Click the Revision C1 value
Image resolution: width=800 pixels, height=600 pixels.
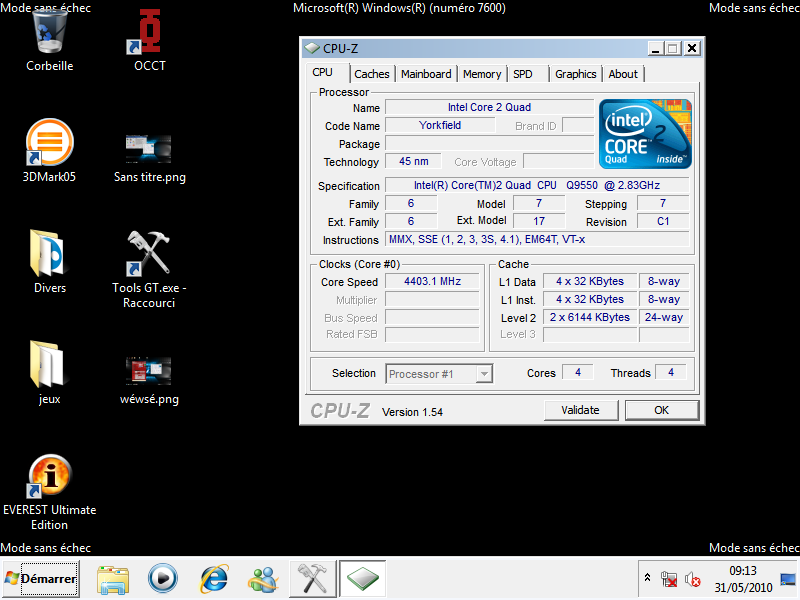[x=663, y=221]
